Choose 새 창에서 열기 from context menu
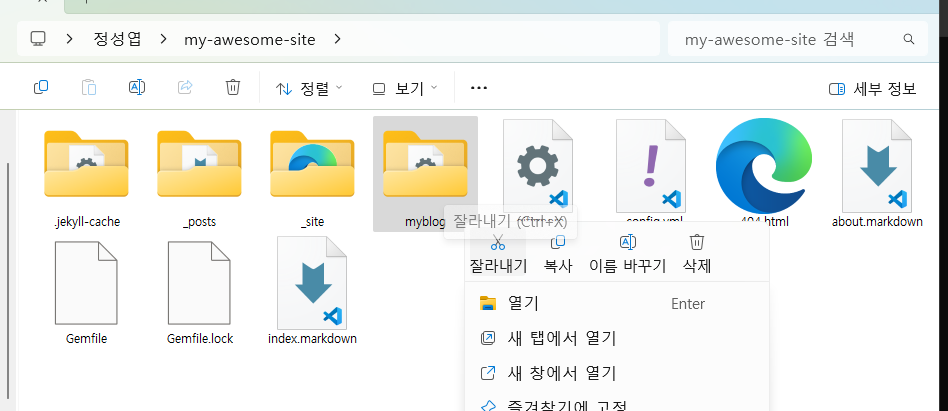This screenshot has height=411, width=948. click(617, 373)
